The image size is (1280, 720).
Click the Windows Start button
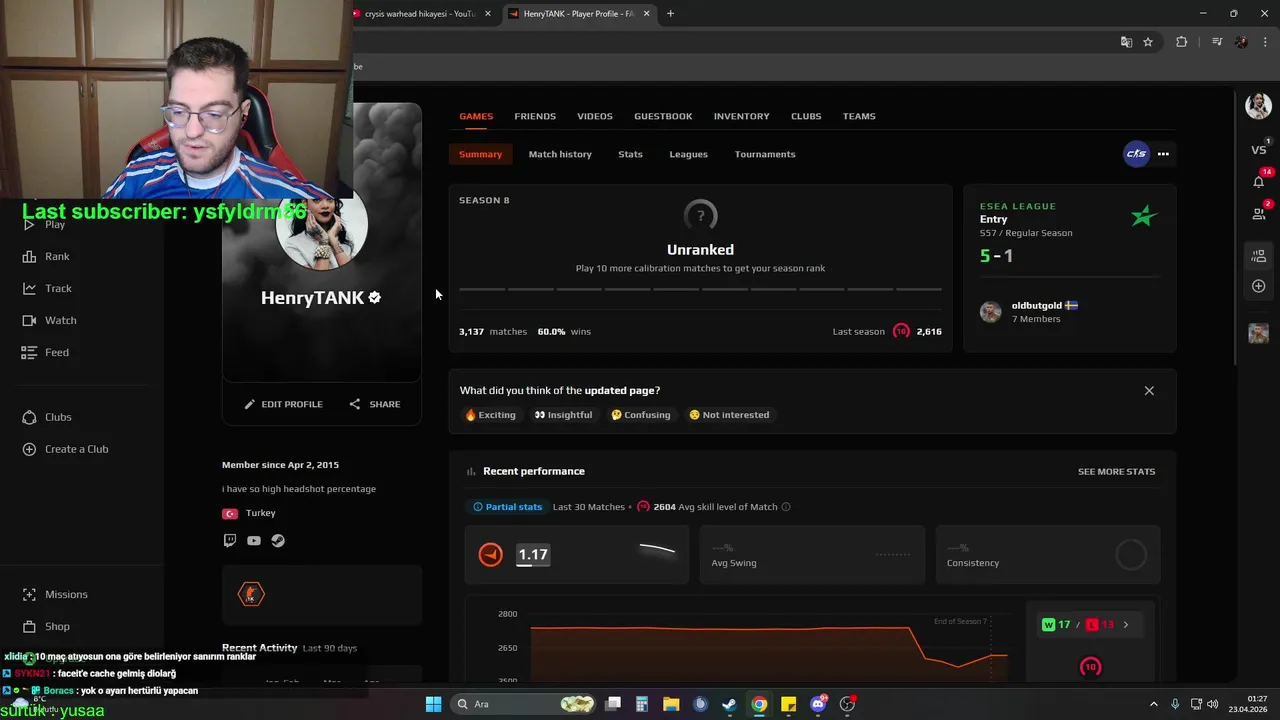(433, 704)
